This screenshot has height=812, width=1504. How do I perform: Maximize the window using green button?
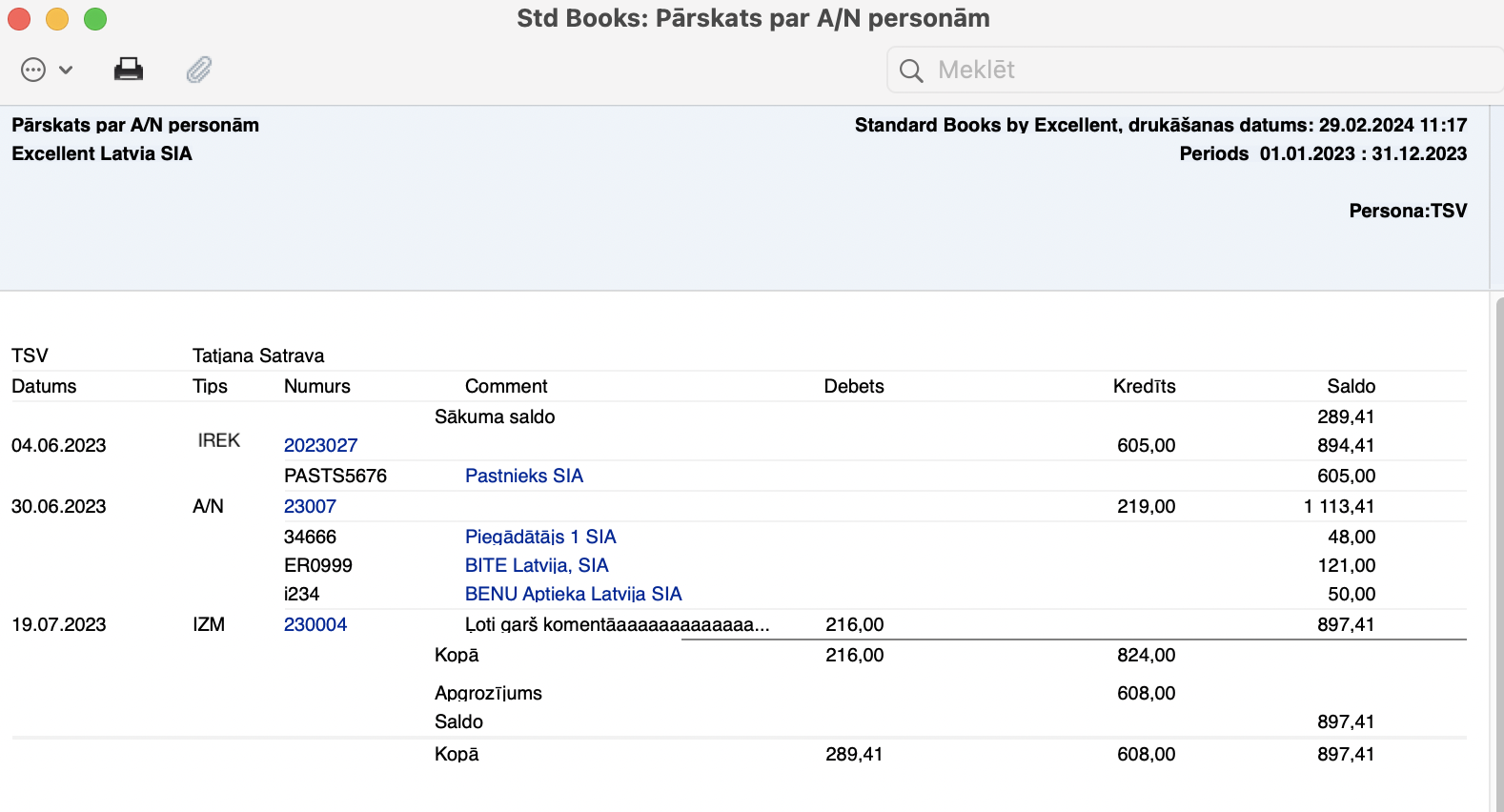[95, 19]
